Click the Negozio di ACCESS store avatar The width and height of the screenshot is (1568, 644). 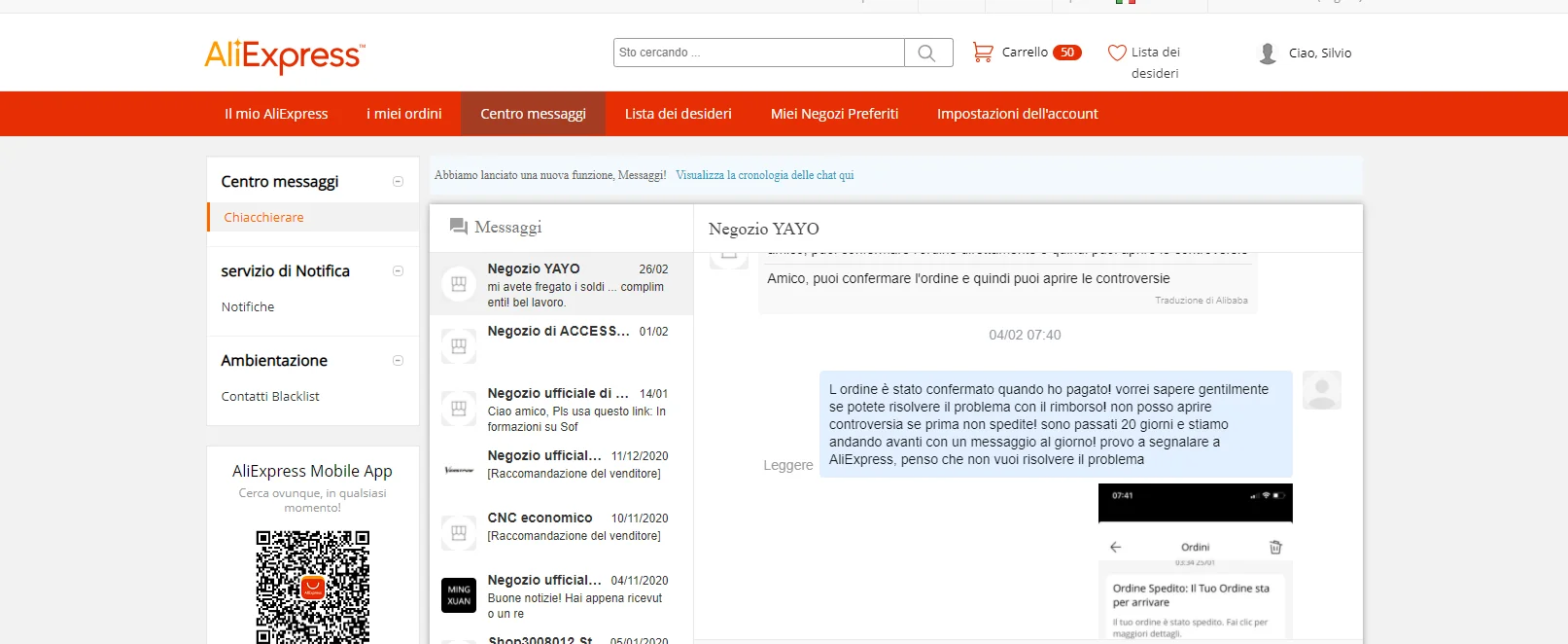point(459,346)
